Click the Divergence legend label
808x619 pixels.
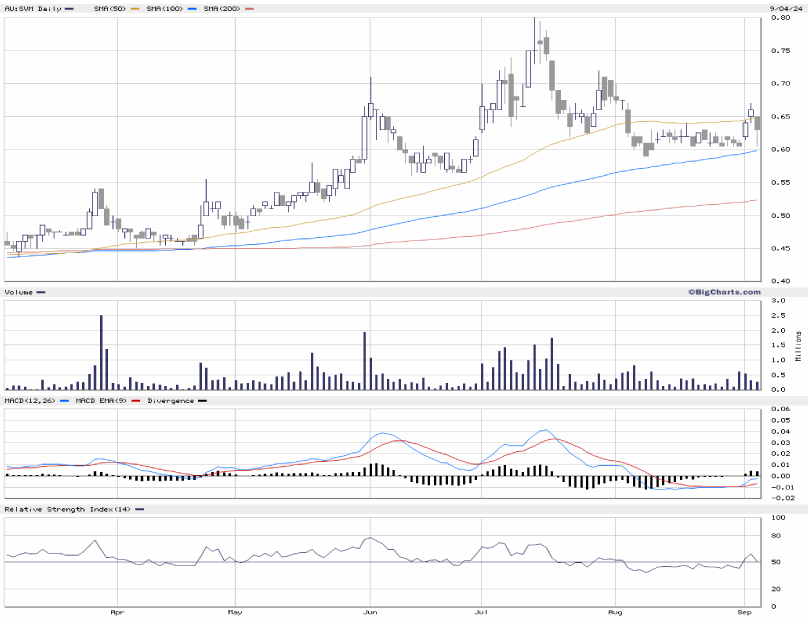tap(170, 401)
